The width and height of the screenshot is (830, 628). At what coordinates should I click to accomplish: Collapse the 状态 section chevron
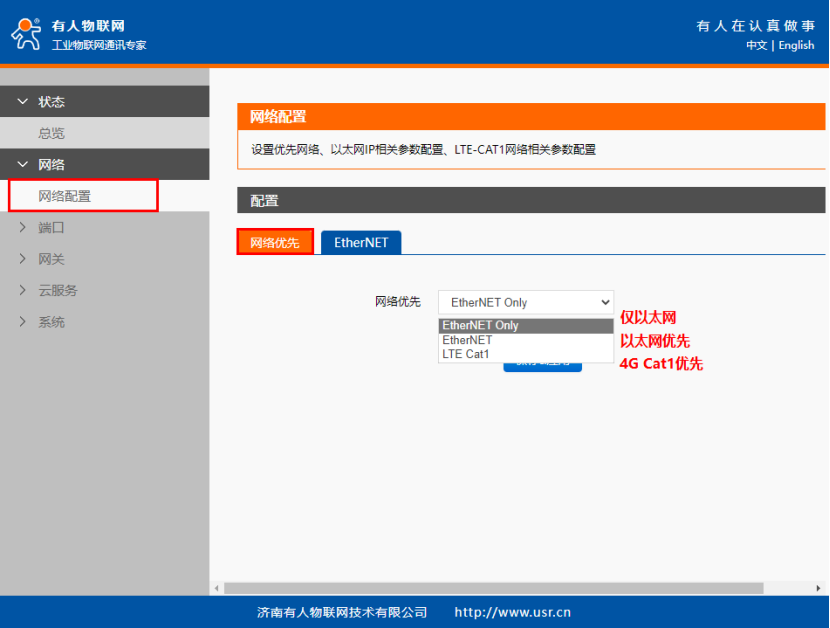(x=23, y=102)
